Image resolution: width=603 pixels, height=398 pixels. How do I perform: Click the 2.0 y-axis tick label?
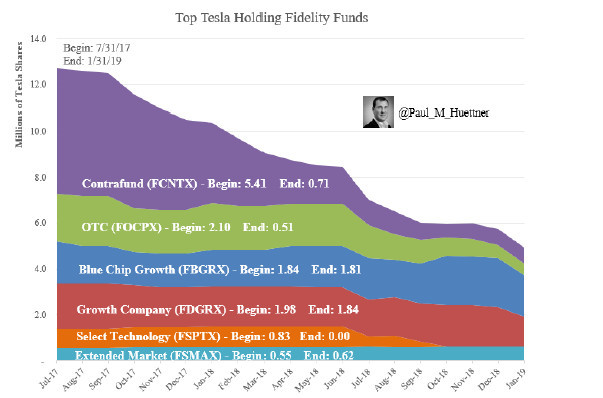coord(40,315)
